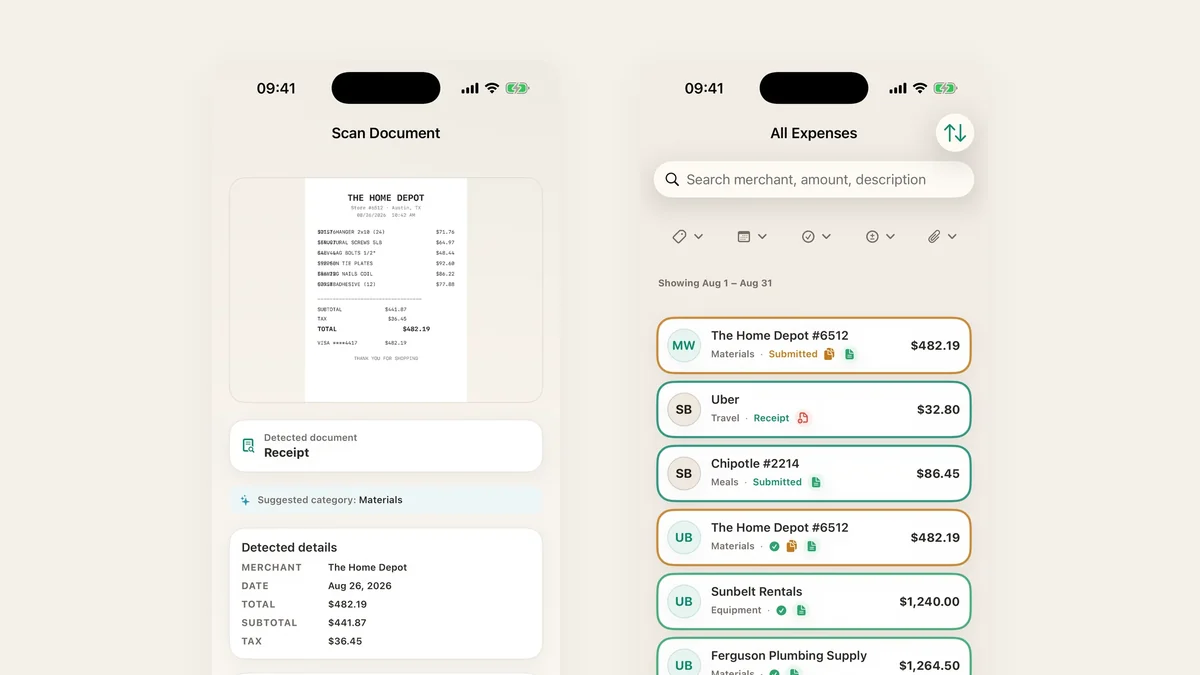Click the sparkle icon beside Suggested category
Image resolution: width=1200 pixels, height=675 pixels.
pos(245,500)
